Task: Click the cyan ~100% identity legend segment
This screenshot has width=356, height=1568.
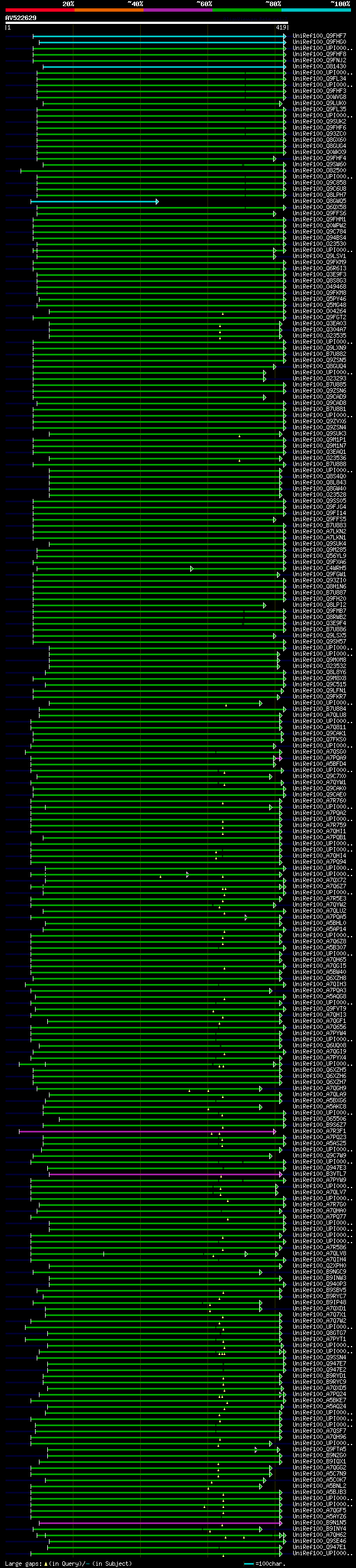Action: tap(316, 10)
